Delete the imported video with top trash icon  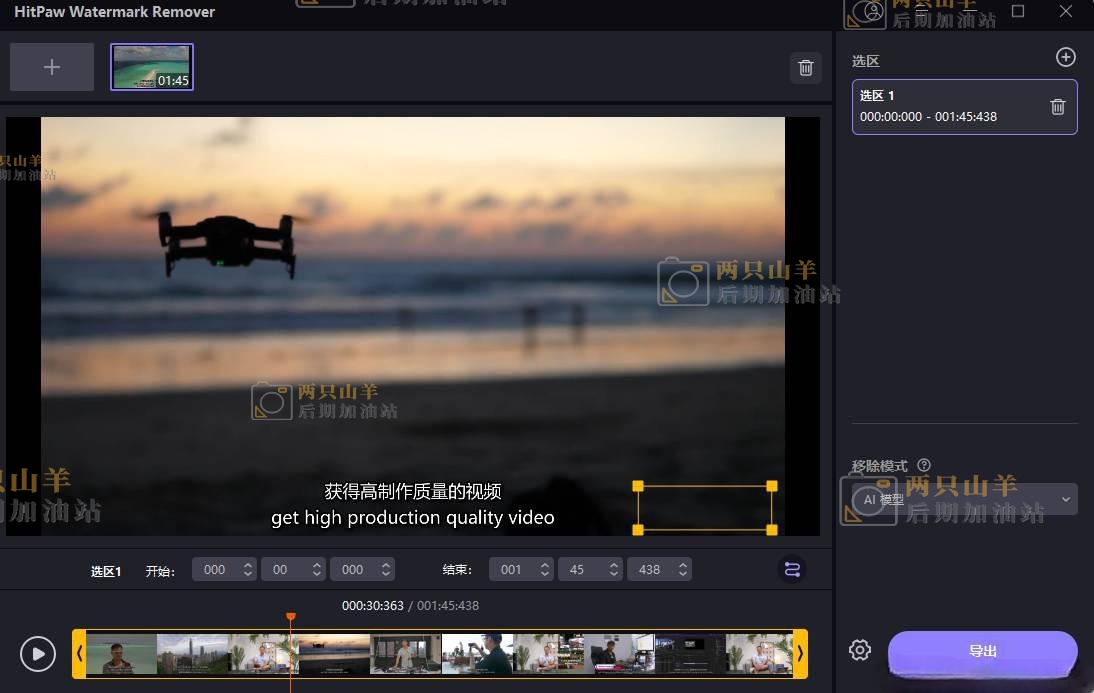click(805, 68)
